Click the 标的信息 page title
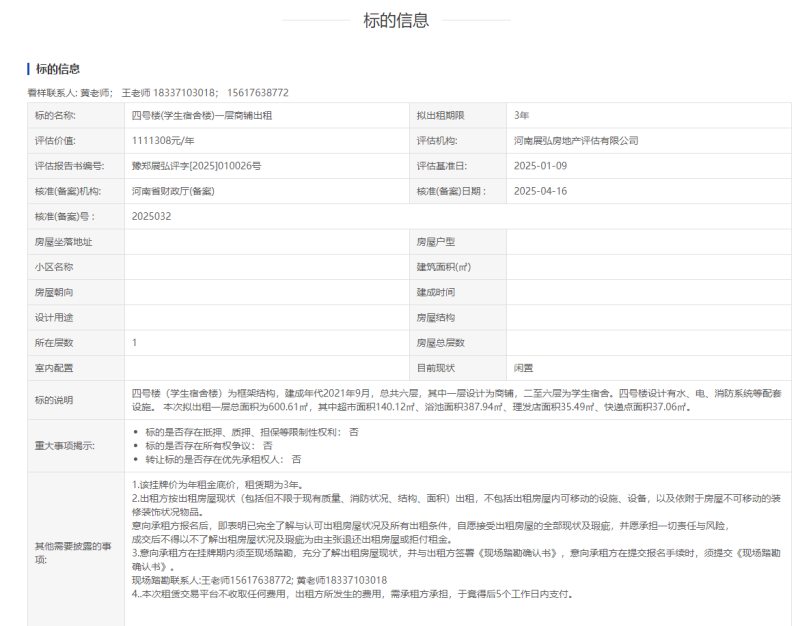The height and width of the screenshot is (626, 800). tap(396, 20)
